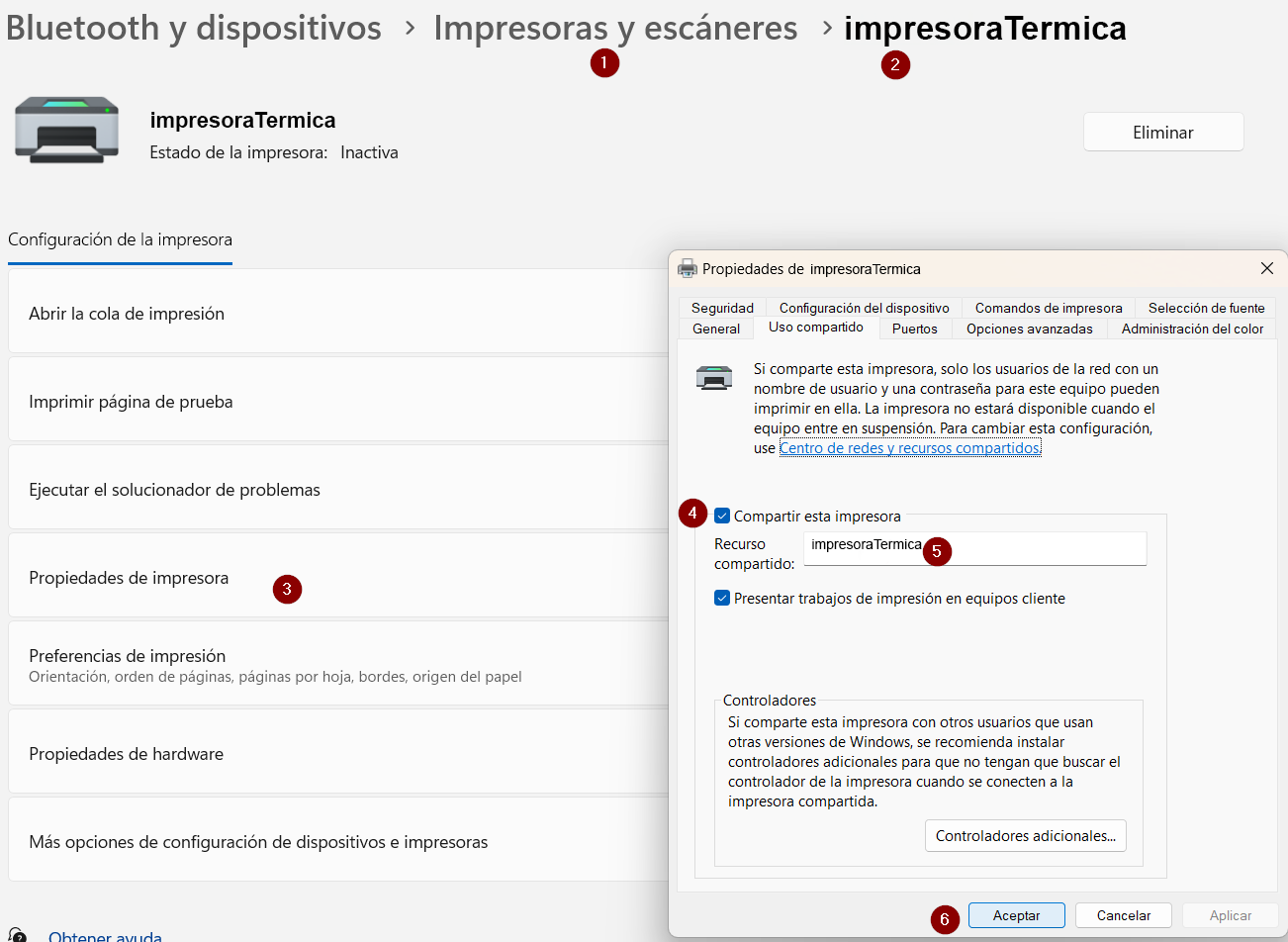1288x942 pixels.
Task: Disable Presentar trabajos de impresión en equipos cliente
Action: [721, 598]
